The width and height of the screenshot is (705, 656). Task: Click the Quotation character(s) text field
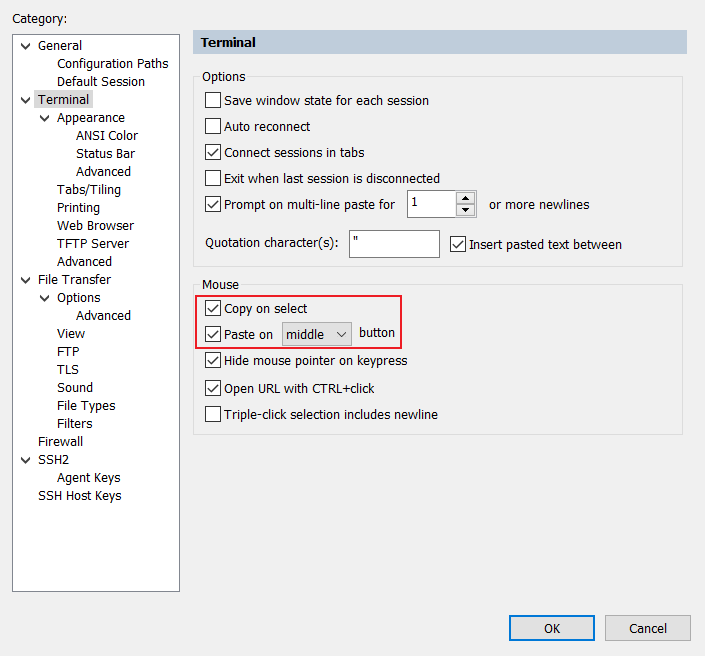pos(394,244)
